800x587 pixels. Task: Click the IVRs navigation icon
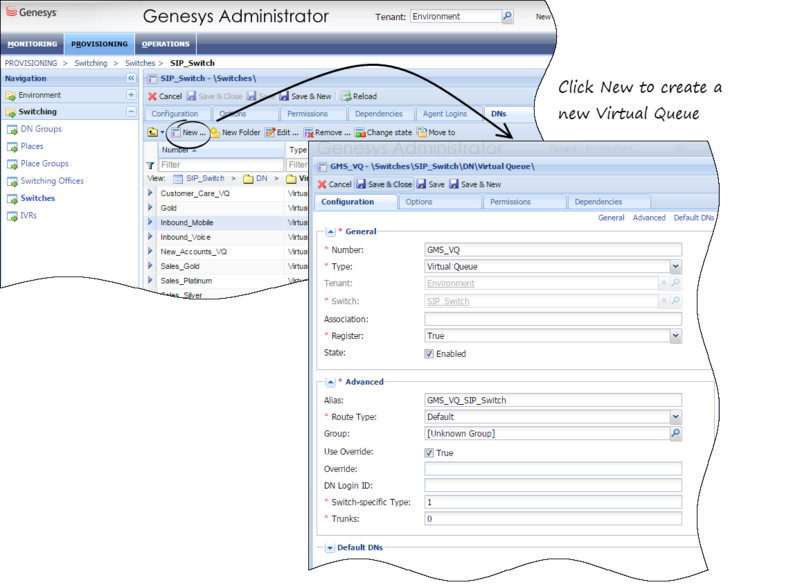pos(12,216)
